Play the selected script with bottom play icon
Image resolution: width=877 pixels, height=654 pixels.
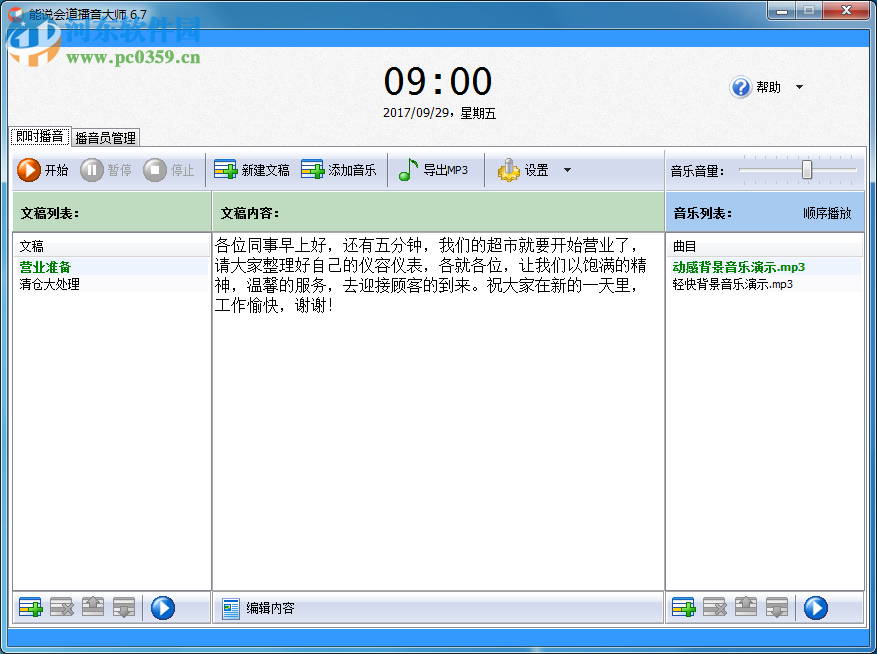[x=163, y=607]
